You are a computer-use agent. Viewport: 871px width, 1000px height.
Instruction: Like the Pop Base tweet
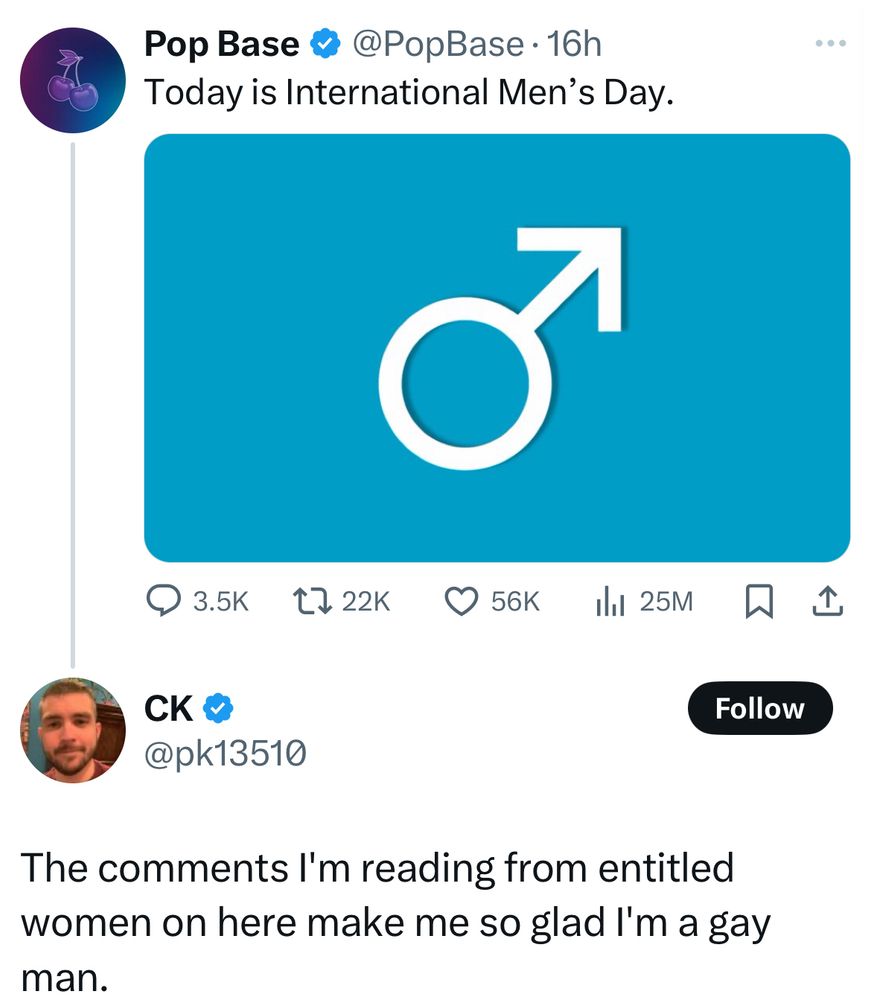coord(459,600)
